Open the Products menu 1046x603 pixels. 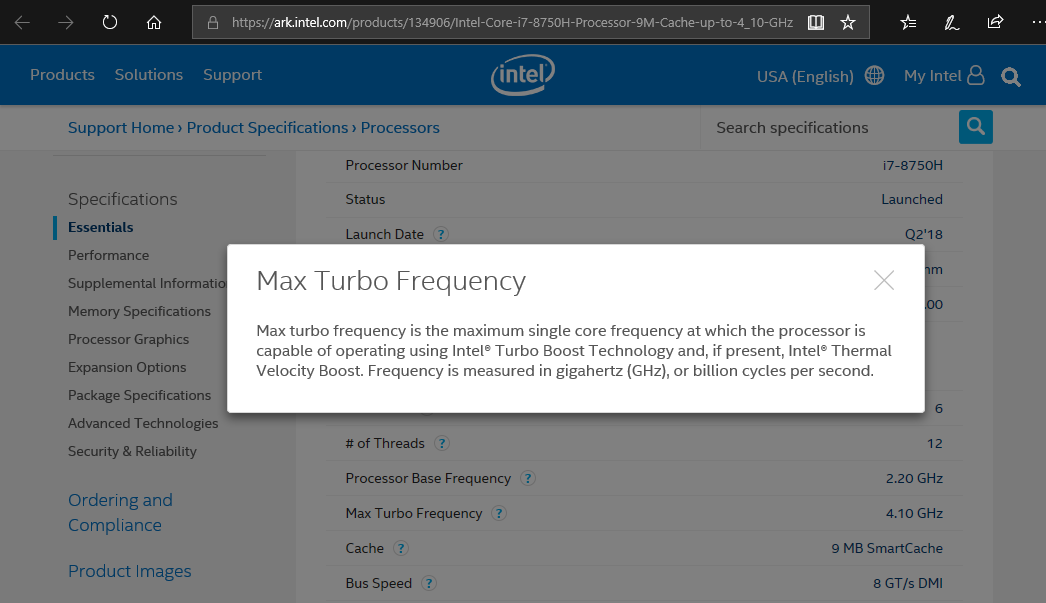62,75
